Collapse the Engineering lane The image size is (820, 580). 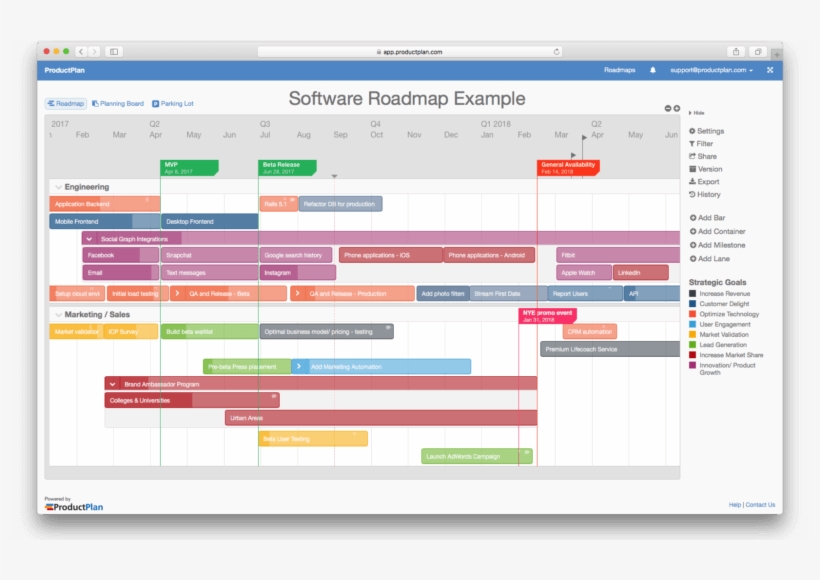(x=57, y=186)
